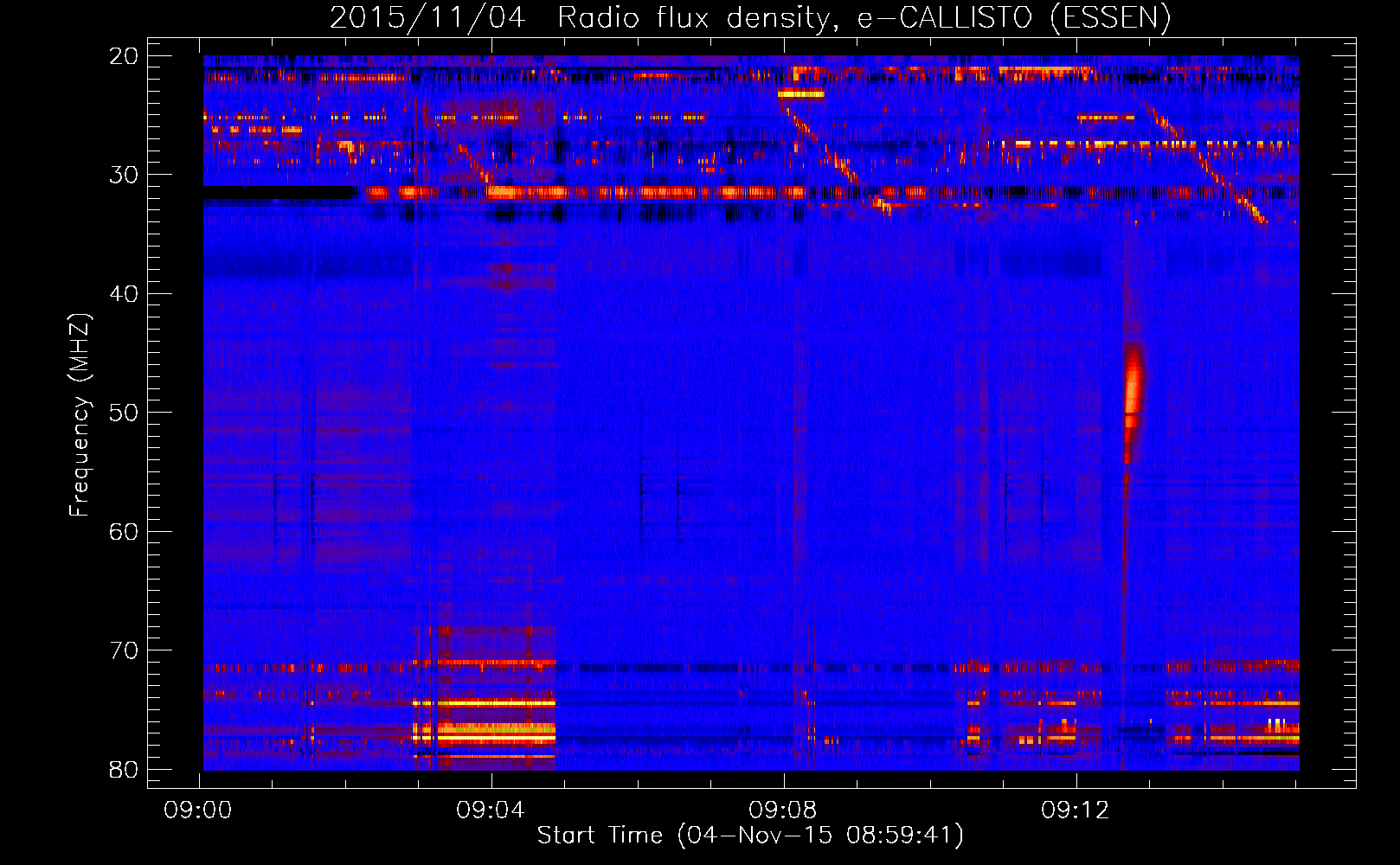Click the 50 frequency tick label
1400x865 pixels.
(125, 413)
